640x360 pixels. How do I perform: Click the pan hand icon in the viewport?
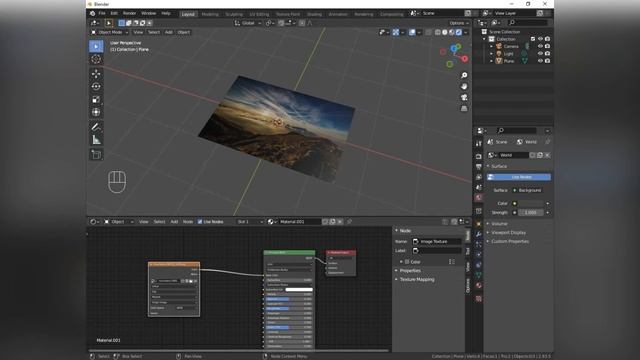[464, 87]
